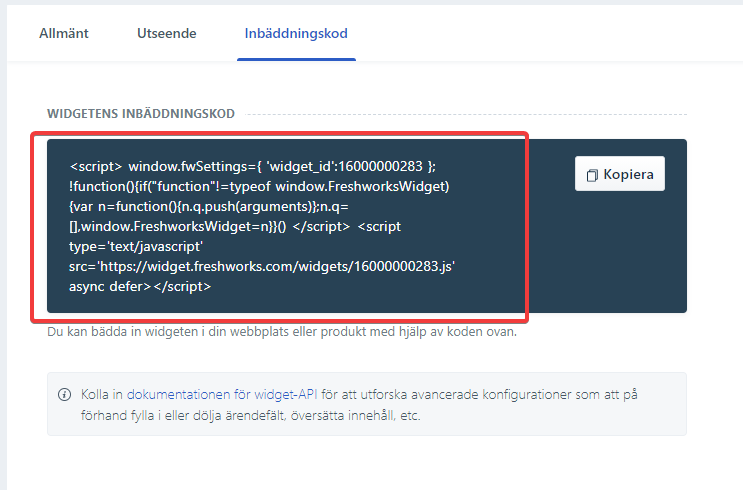Select the Inbäddningskod tab
The width and height of the screenshot is (743, 490).
coord(296,33)
